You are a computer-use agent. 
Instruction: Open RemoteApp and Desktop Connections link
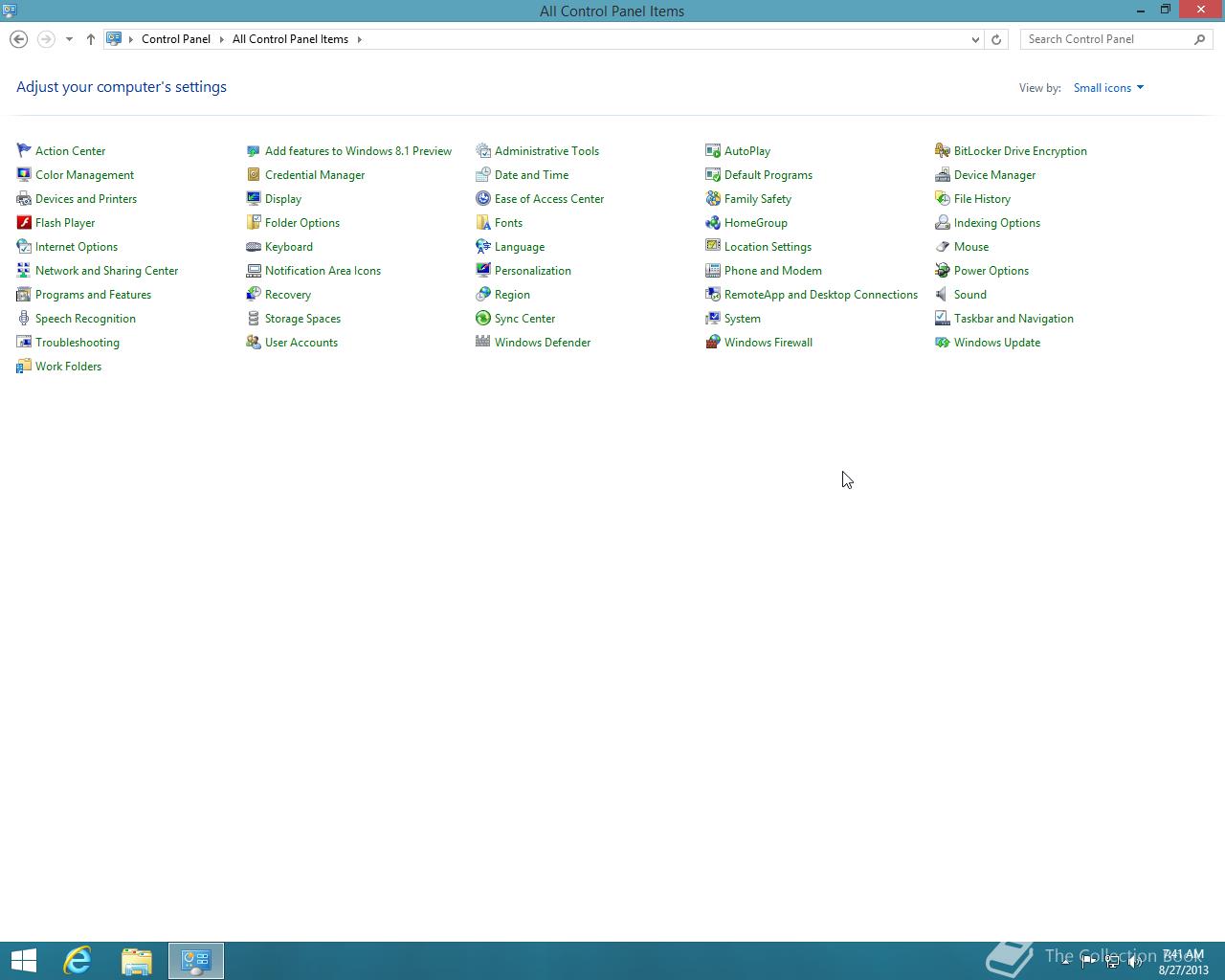[x=821, y=295]
